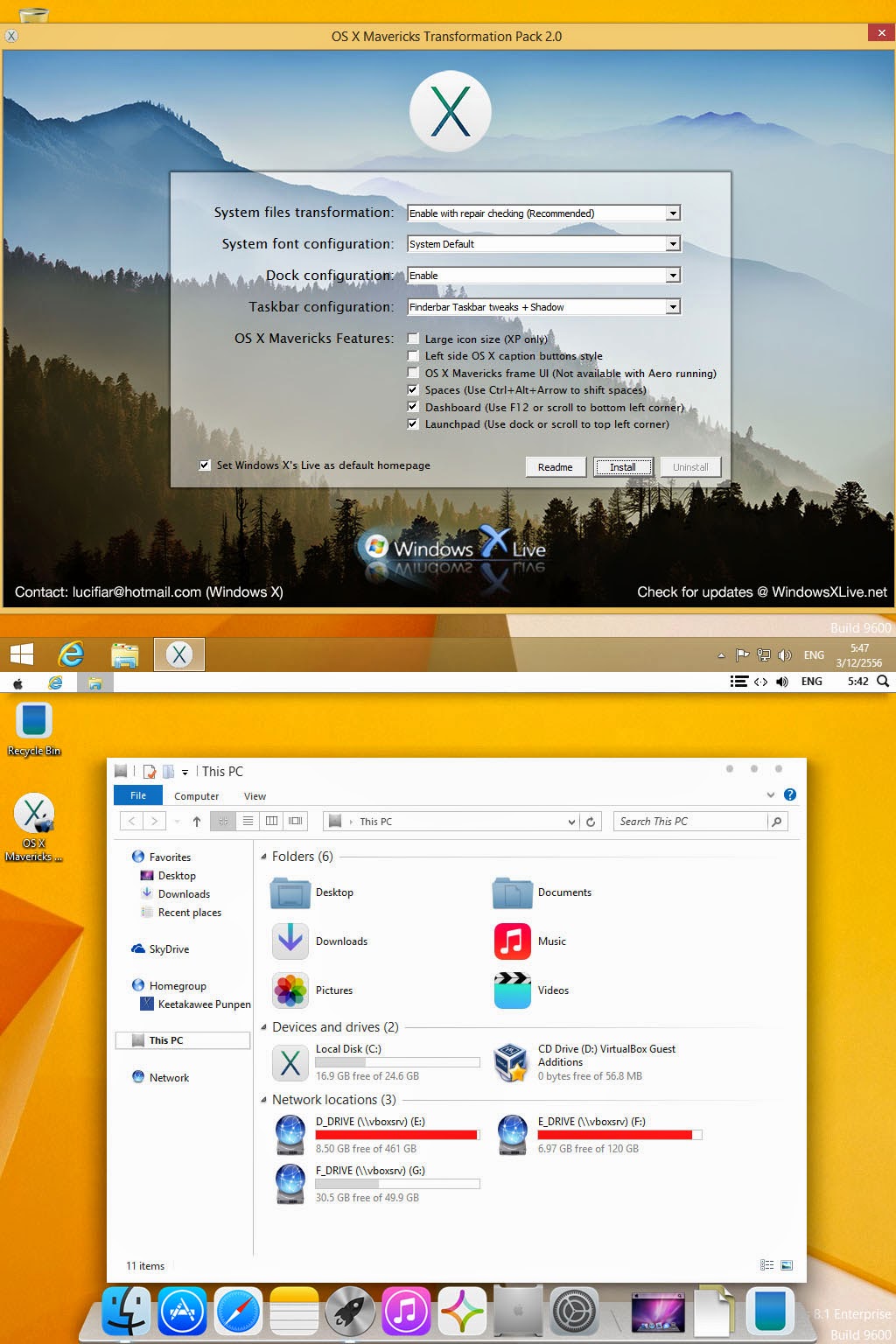This screenshot has height=1344, width=896.
Task: Open System Preferences gear in dock
Action: (x=575, y=1312)
